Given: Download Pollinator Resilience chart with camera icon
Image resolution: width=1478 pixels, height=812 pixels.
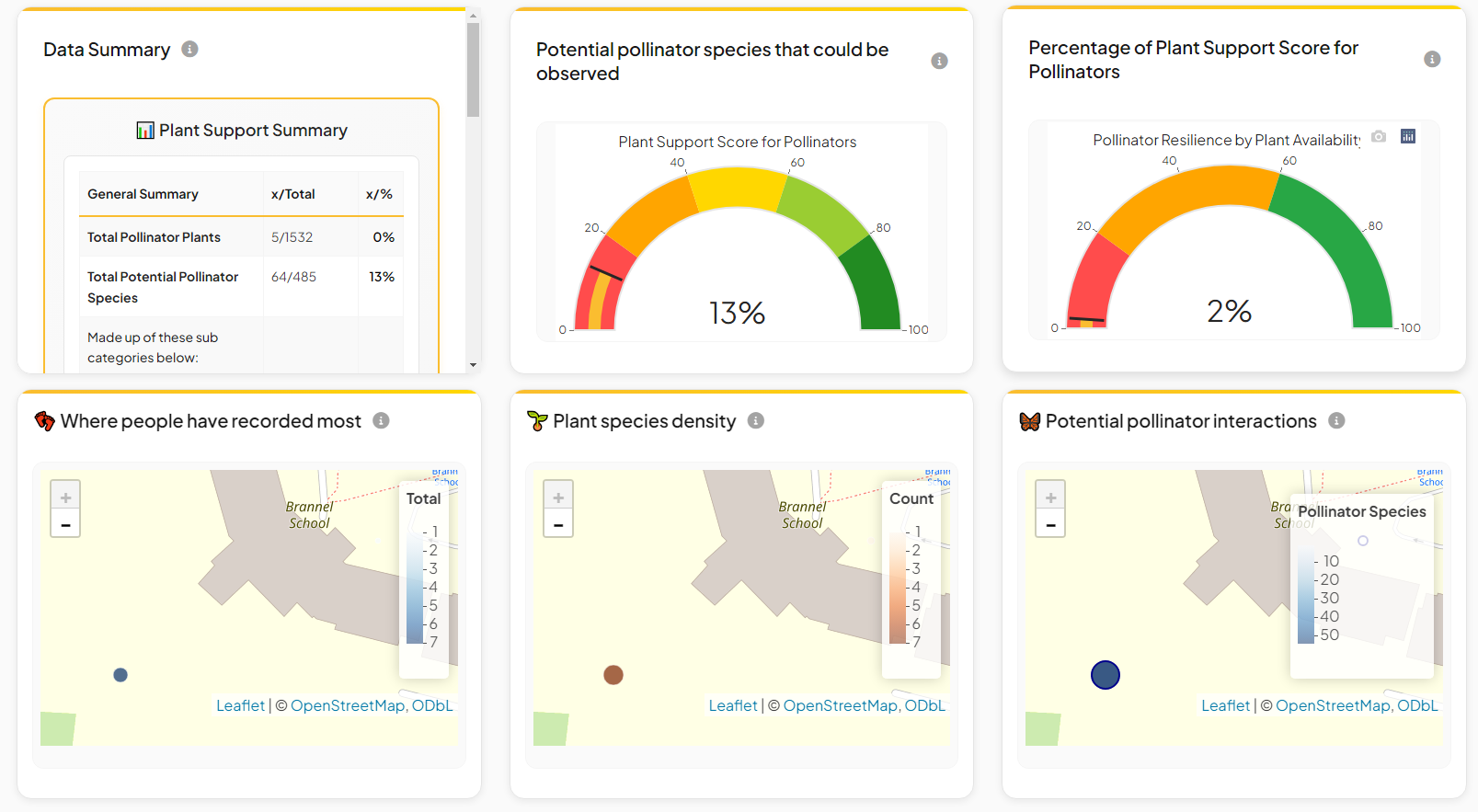Looking at the screenshot, I should point(1379,136).
